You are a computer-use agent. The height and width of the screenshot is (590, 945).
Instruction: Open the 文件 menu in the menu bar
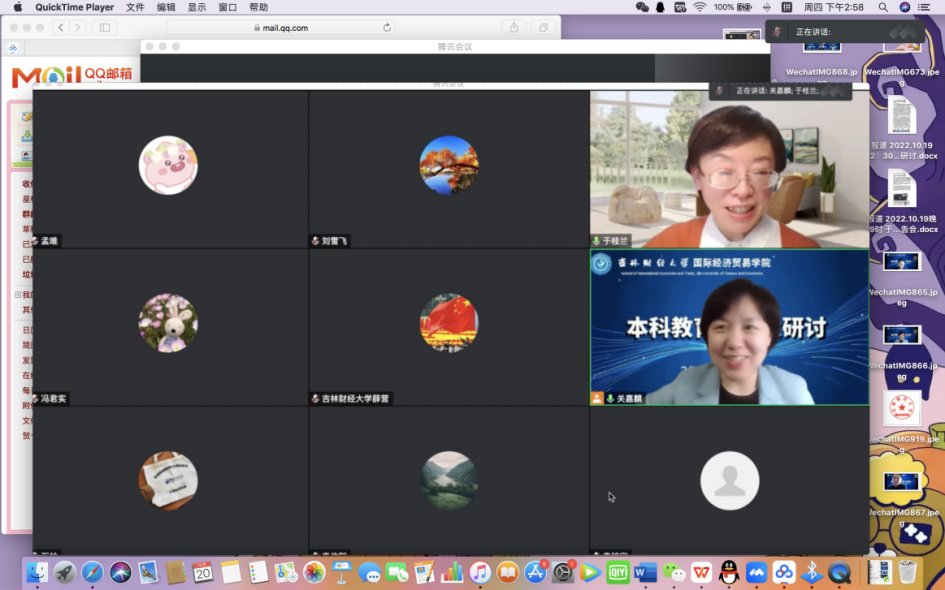135,7
